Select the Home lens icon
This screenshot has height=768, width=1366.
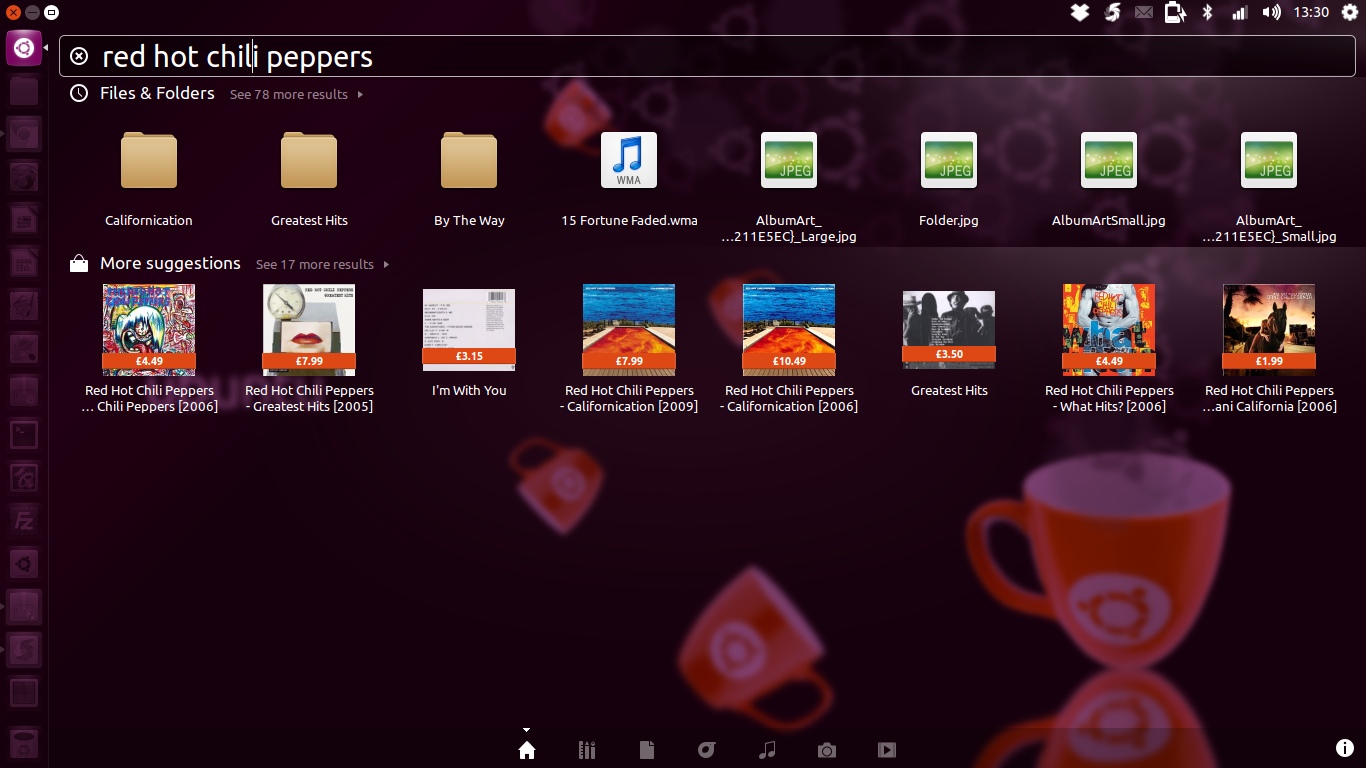pos(527,750)
